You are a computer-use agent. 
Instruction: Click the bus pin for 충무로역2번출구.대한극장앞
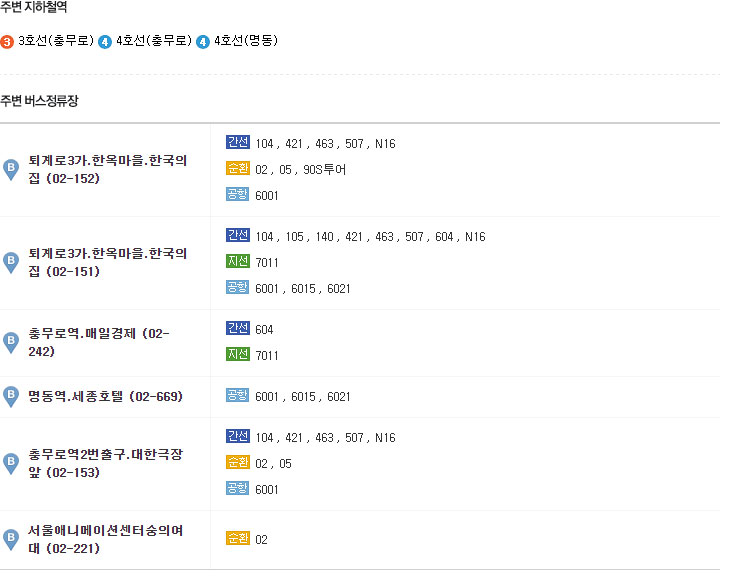(11, 464)
